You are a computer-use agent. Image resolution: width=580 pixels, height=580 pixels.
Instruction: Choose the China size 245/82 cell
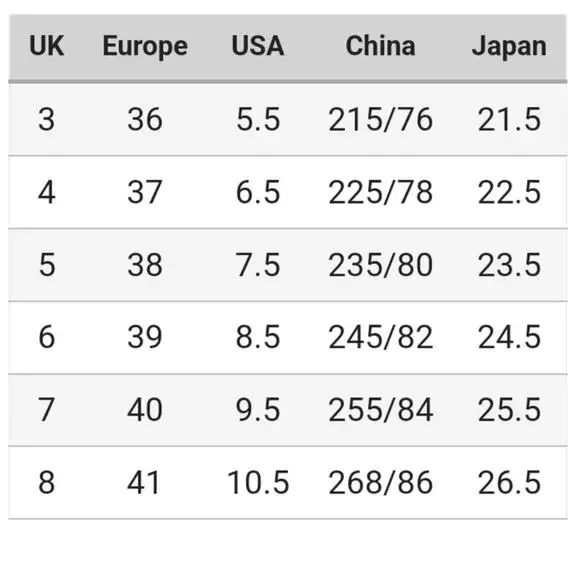[x=380, y=337]
